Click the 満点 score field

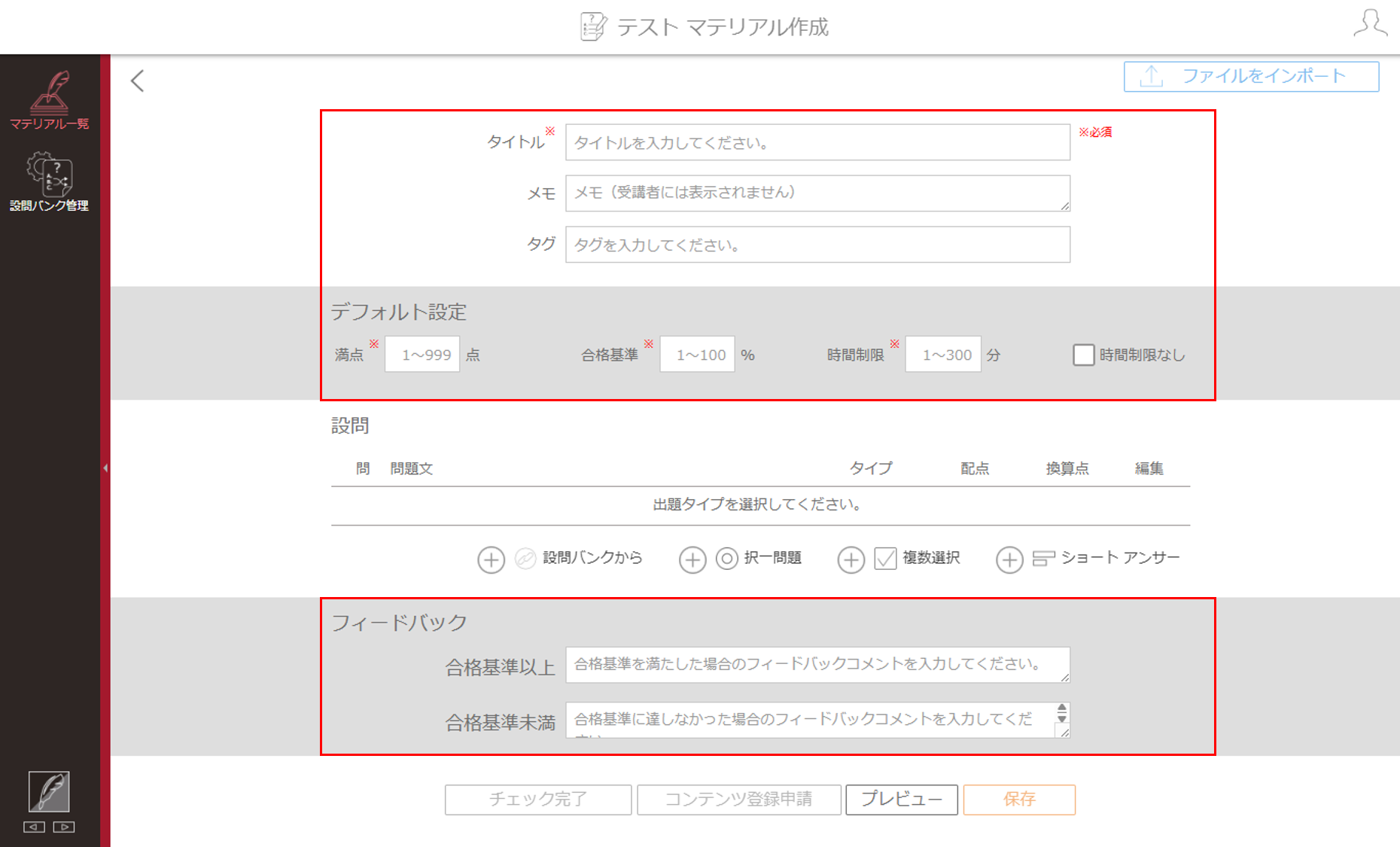tap(422, 355)
